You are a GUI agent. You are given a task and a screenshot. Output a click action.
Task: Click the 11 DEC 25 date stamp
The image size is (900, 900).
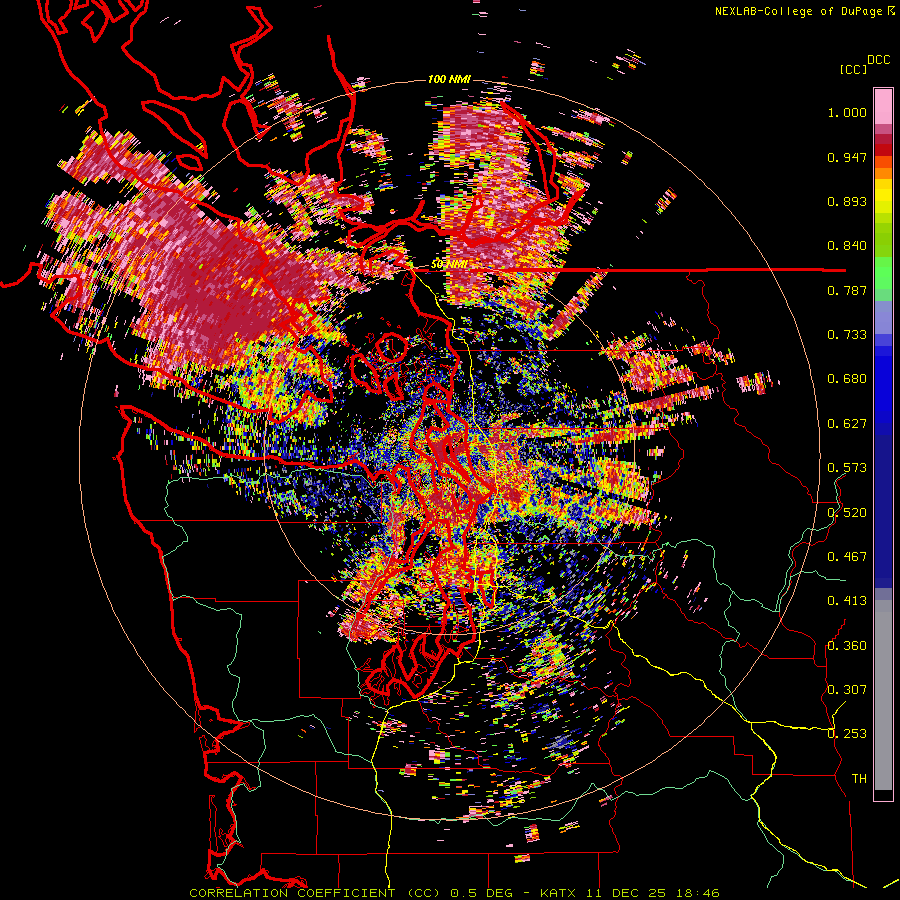pos(625,893)
